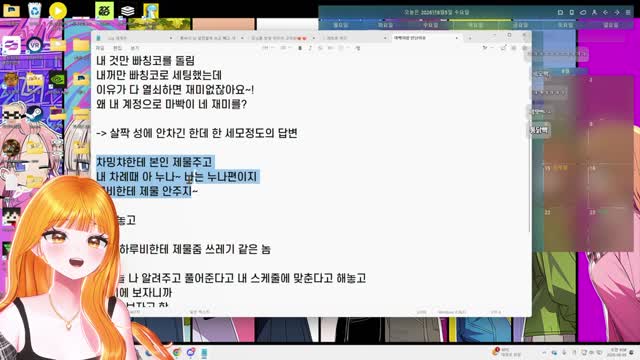This screenshot has width=640, height=360.
Task: Open the NVIDIA desktop shortcut
Action: pos(58,80)
